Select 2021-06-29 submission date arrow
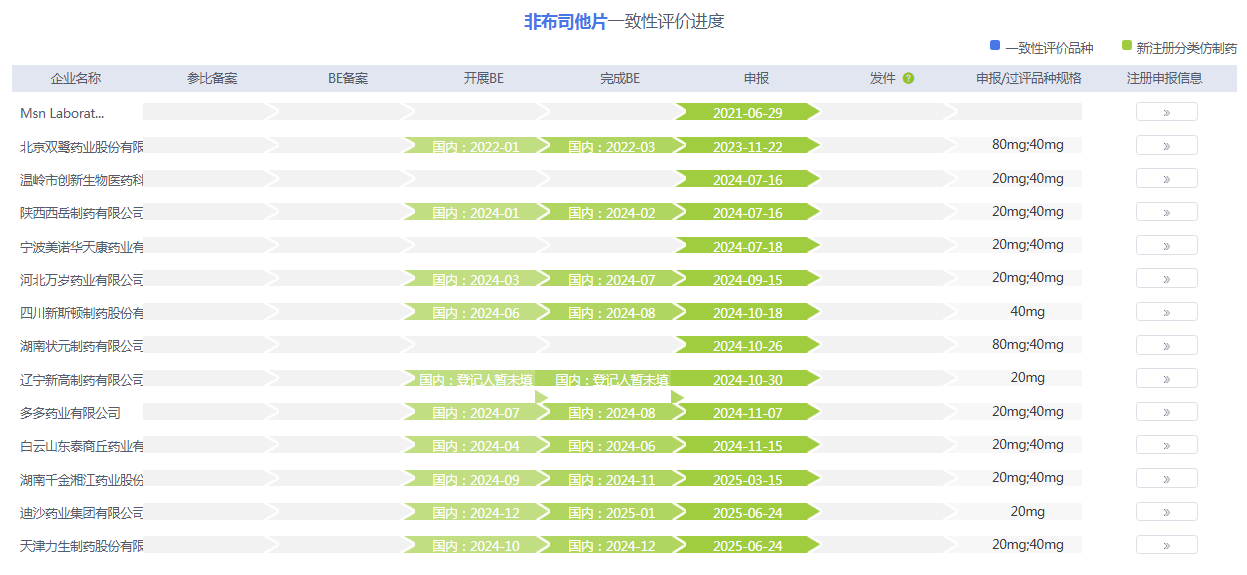Screen dimensions: 1247x575 pyautogui.click(x=747, y=112)
